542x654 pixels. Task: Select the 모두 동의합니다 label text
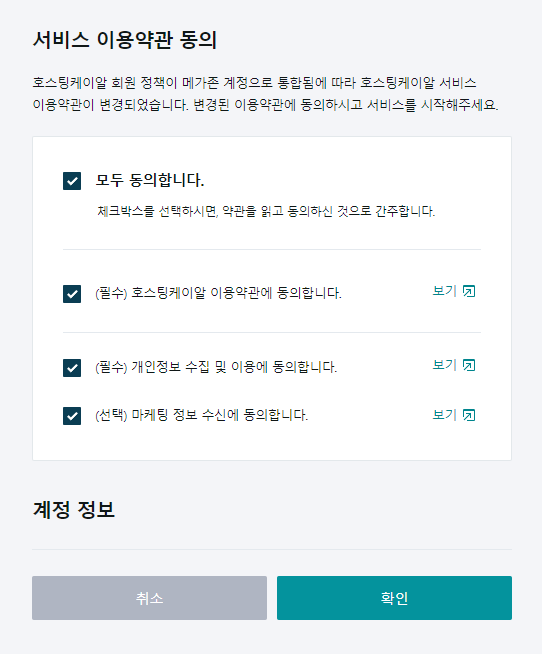point(150,180)
